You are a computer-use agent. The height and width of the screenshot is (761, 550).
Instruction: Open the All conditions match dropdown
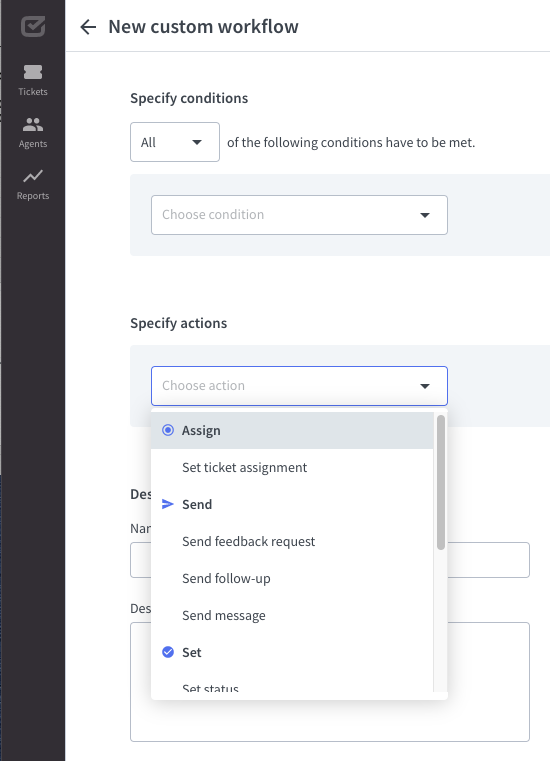[175, 142]
